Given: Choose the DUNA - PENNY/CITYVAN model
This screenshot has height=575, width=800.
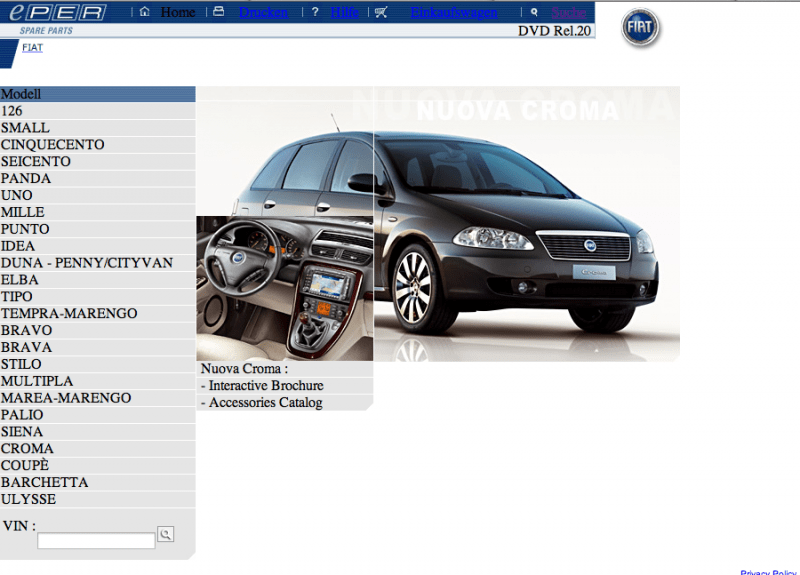Looking at the screenshot, I should 87,263.
